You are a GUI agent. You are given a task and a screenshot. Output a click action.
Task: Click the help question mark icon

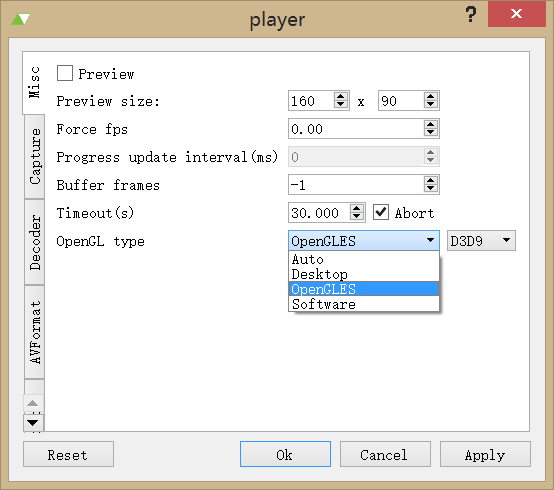tap(471, 14)
